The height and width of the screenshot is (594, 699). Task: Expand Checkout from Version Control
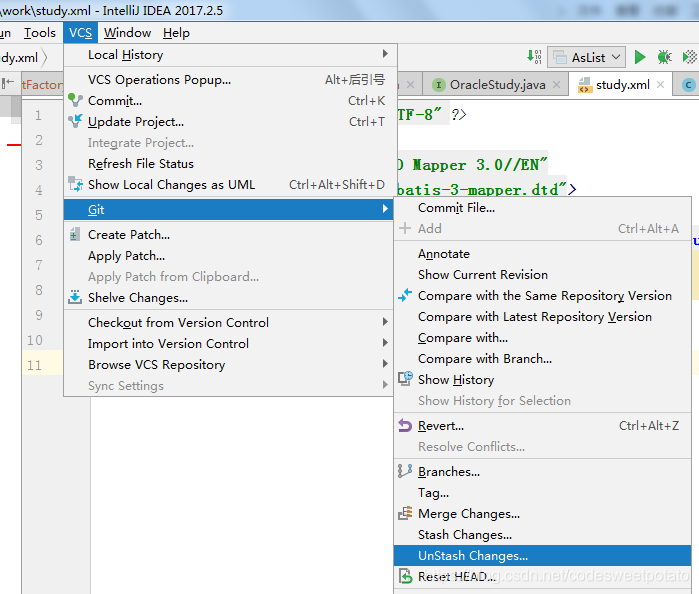(x=230, y=322)
